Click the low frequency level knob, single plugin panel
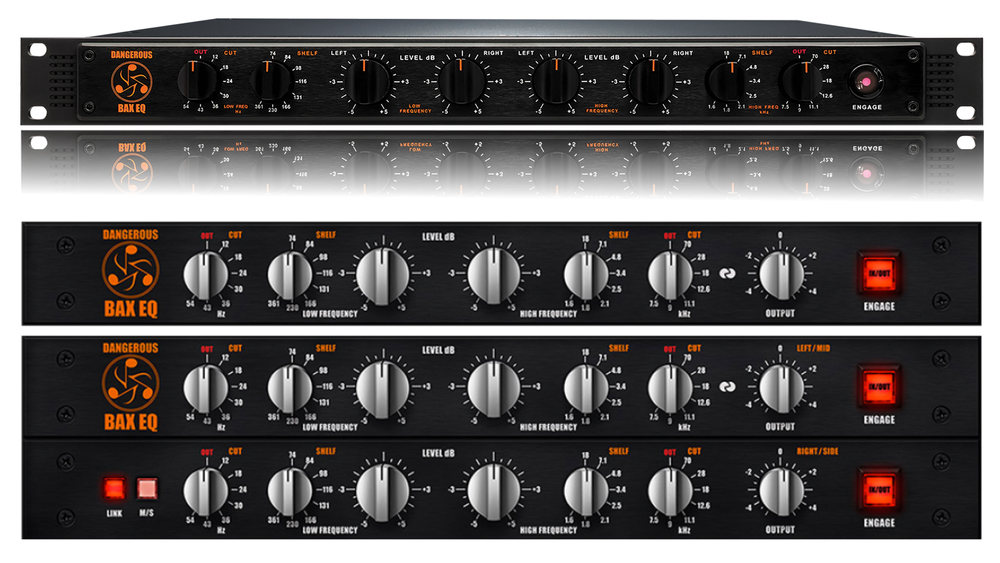Viewport: 1000px width, 563px height. point(383,276)
